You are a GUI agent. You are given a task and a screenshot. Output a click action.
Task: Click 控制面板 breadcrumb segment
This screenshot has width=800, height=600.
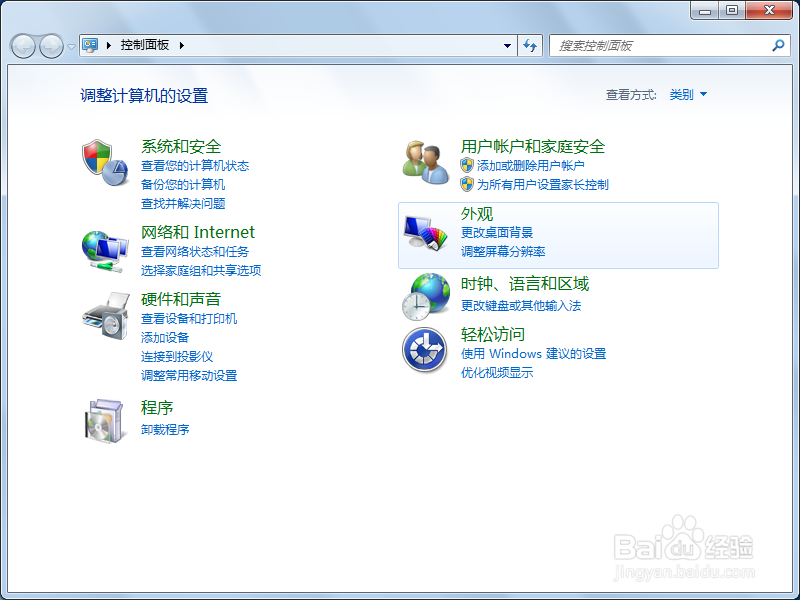(144, 45)
